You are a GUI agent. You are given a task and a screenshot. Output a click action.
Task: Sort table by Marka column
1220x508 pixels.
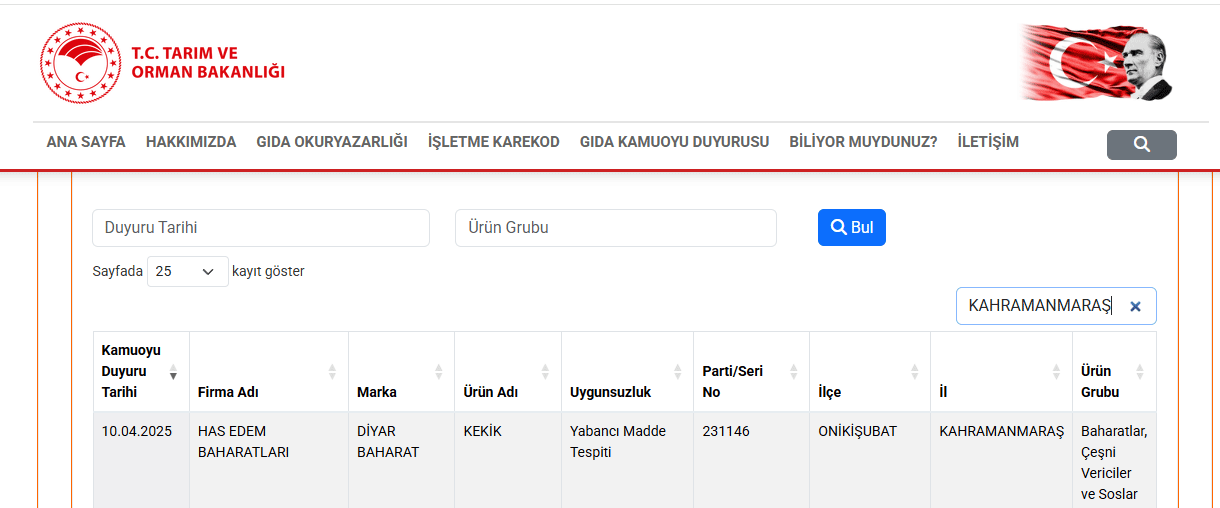point(438,372)
